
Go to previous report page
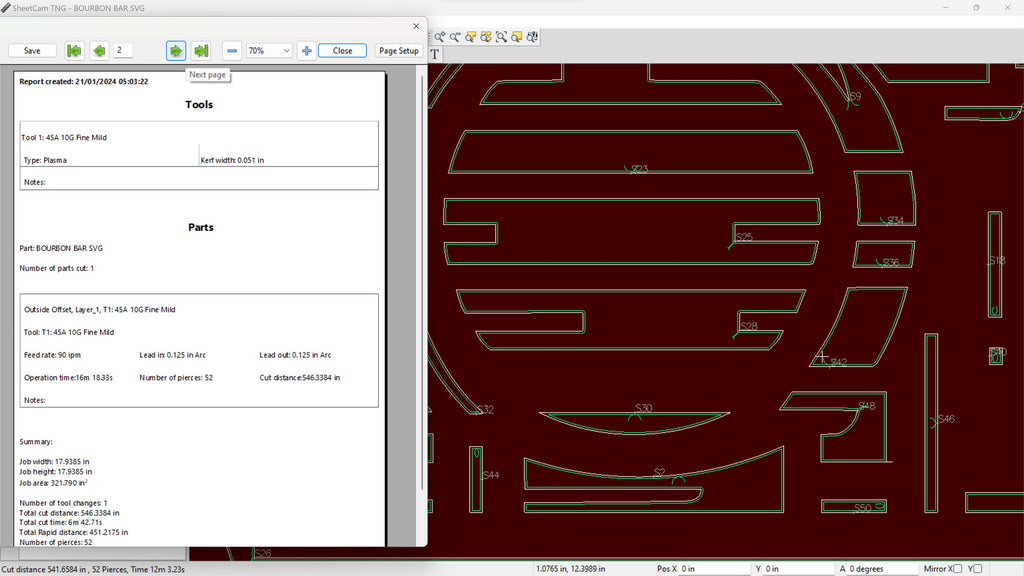pyautogui.click(x=99, y=50)
